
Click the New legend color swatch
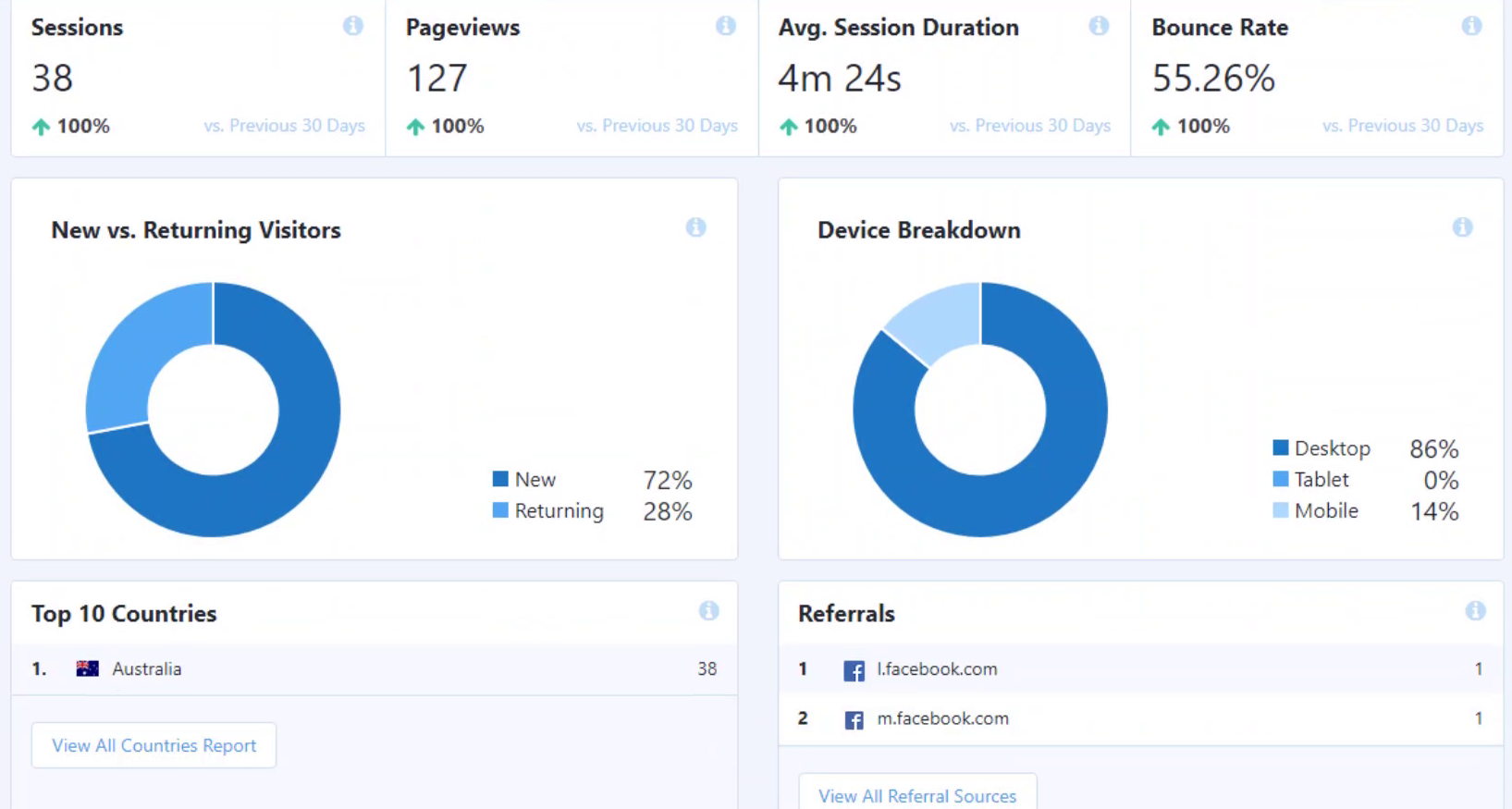[x=500, y=479]
